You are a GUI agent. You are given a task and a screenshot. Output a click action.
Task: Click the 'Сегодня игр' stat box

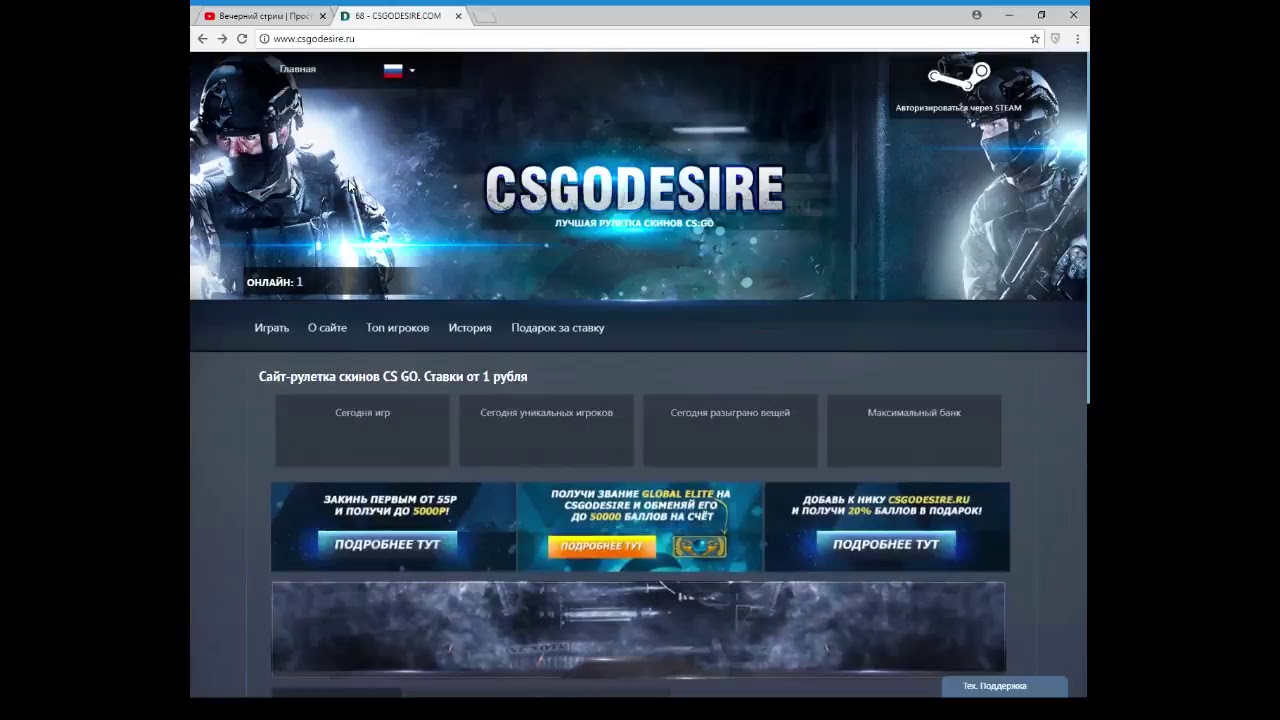pos(362,430)
